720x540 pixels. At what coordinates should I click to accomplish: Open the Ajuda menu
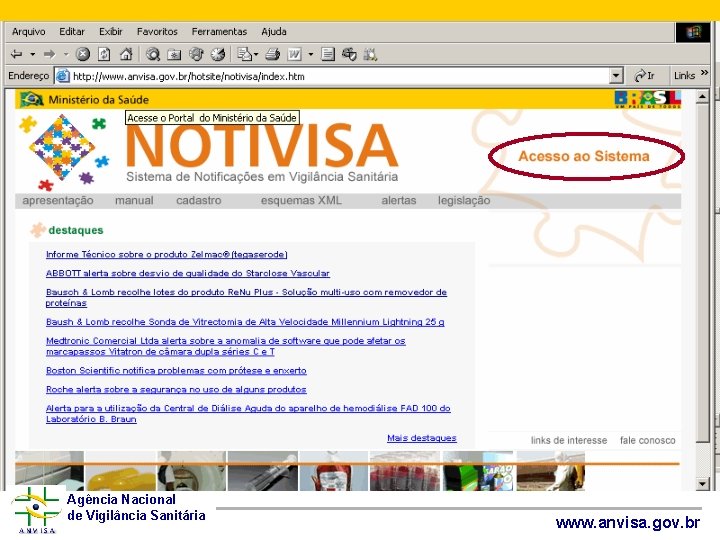pyautogui.click(x=274, y=32)
